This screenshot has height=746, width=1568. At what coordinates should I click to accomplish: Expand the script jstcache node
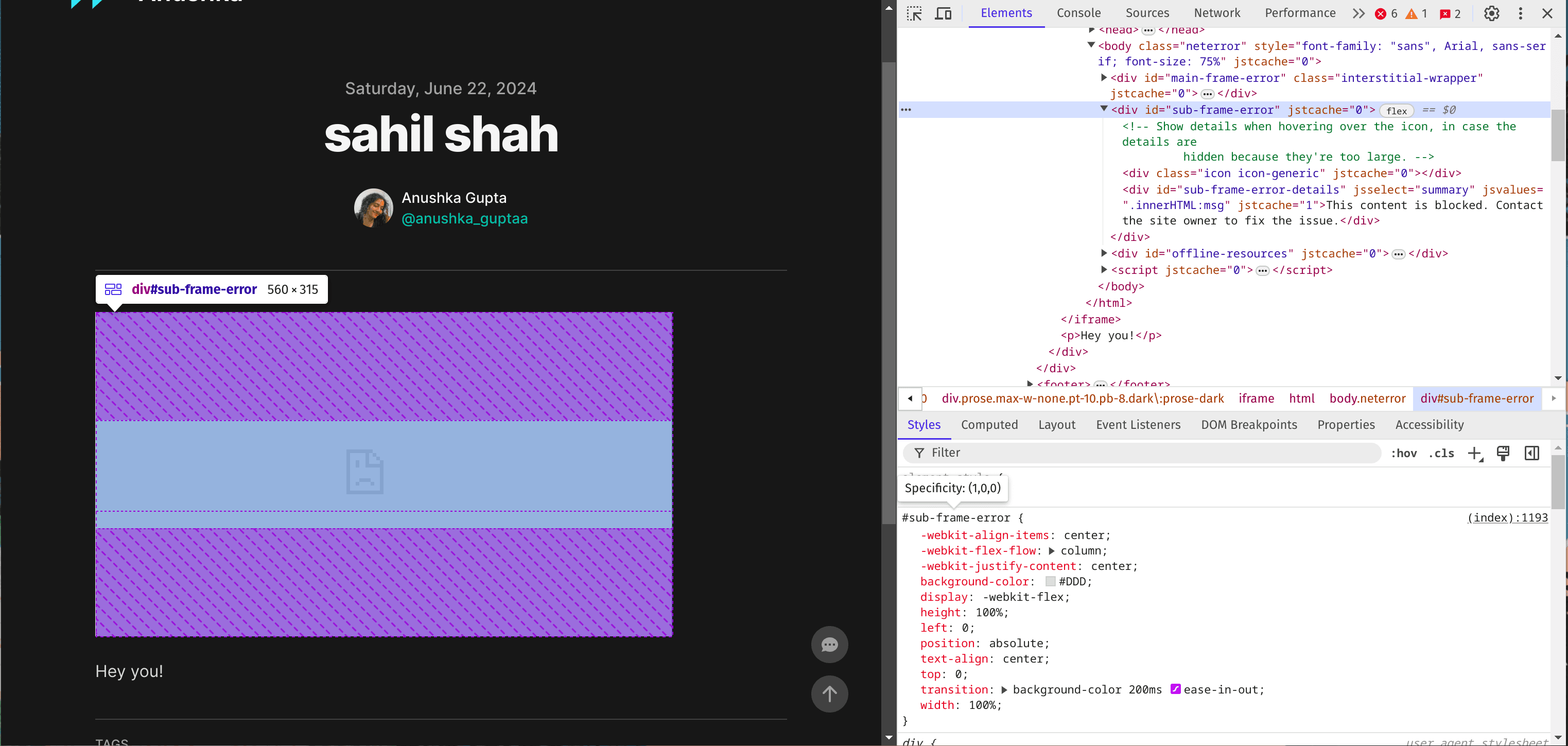pos(1104,269)
